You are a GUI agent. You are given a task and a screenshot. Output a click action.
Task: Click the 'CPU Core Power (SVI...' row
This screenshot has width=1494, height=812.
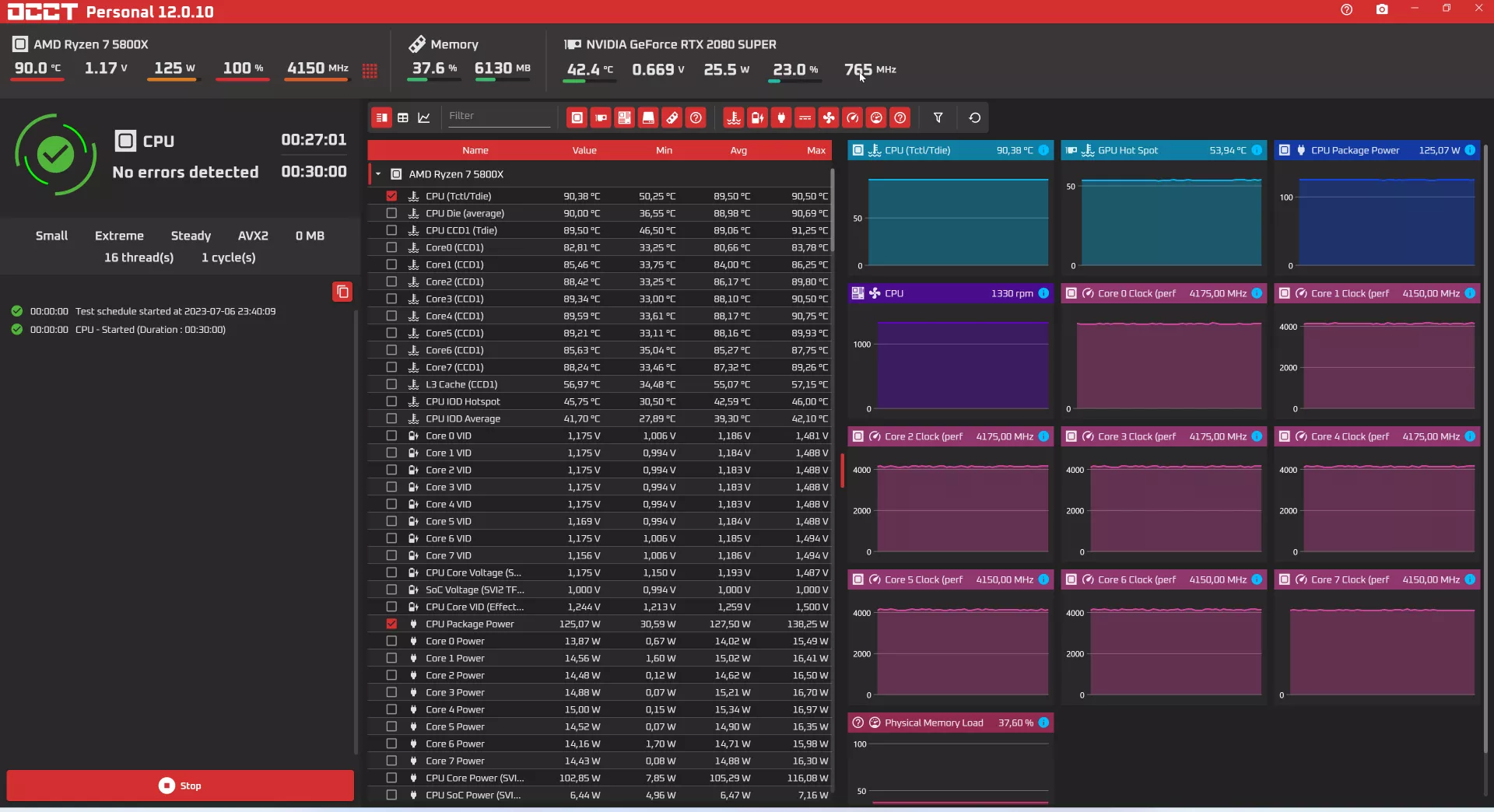tap(599, 778)
